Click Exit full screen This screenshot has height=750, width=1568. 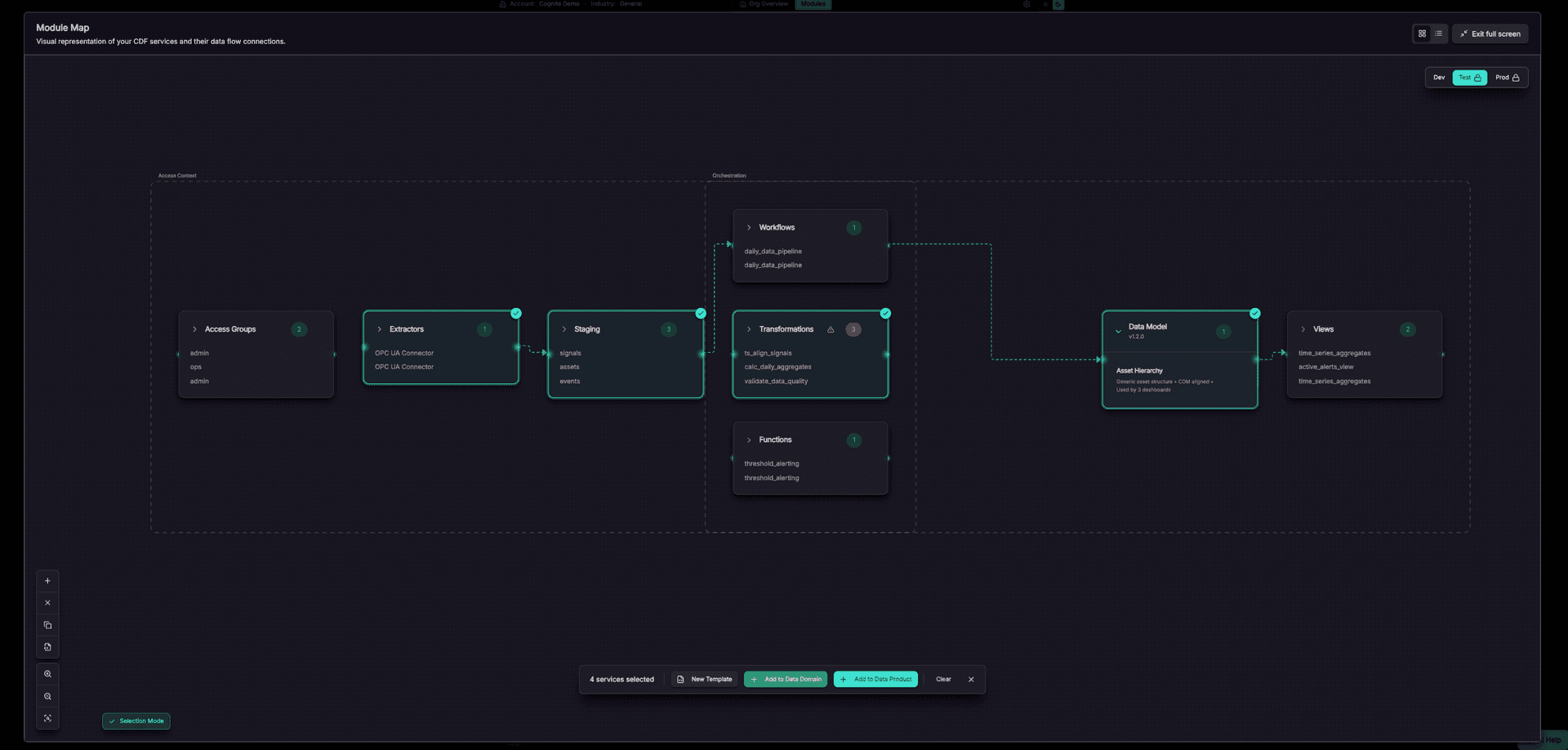click(1490, 33)
